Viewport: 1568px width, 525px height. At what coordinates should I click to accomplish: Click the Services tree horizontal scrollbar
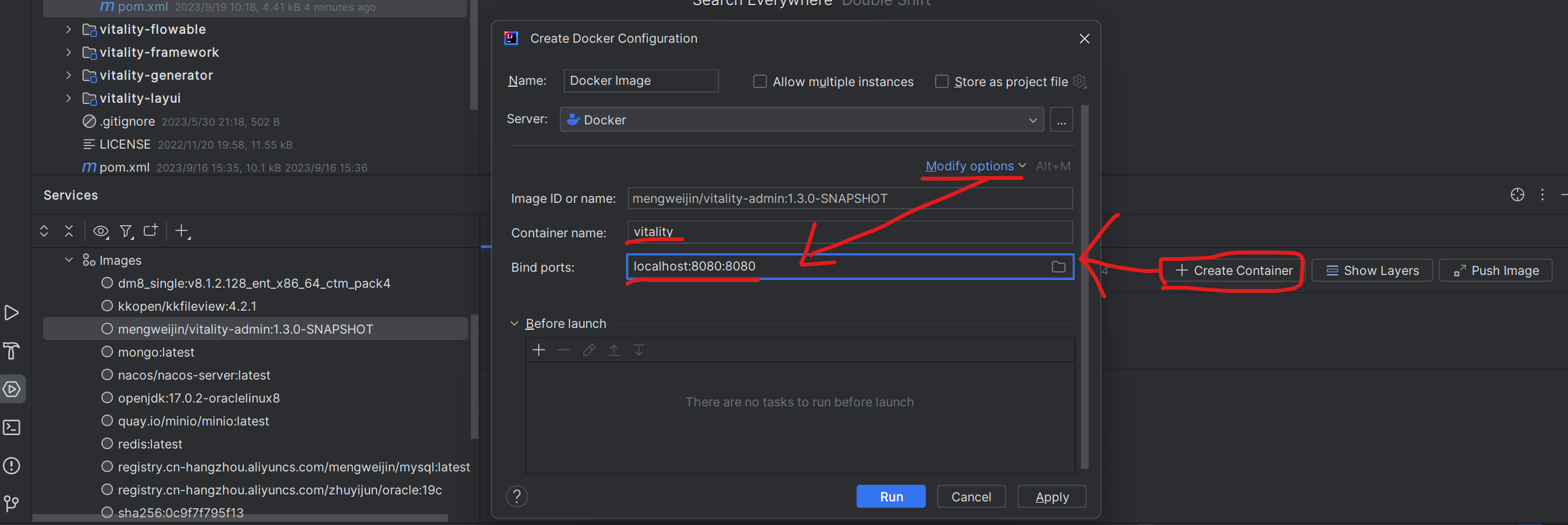[240, 518]
